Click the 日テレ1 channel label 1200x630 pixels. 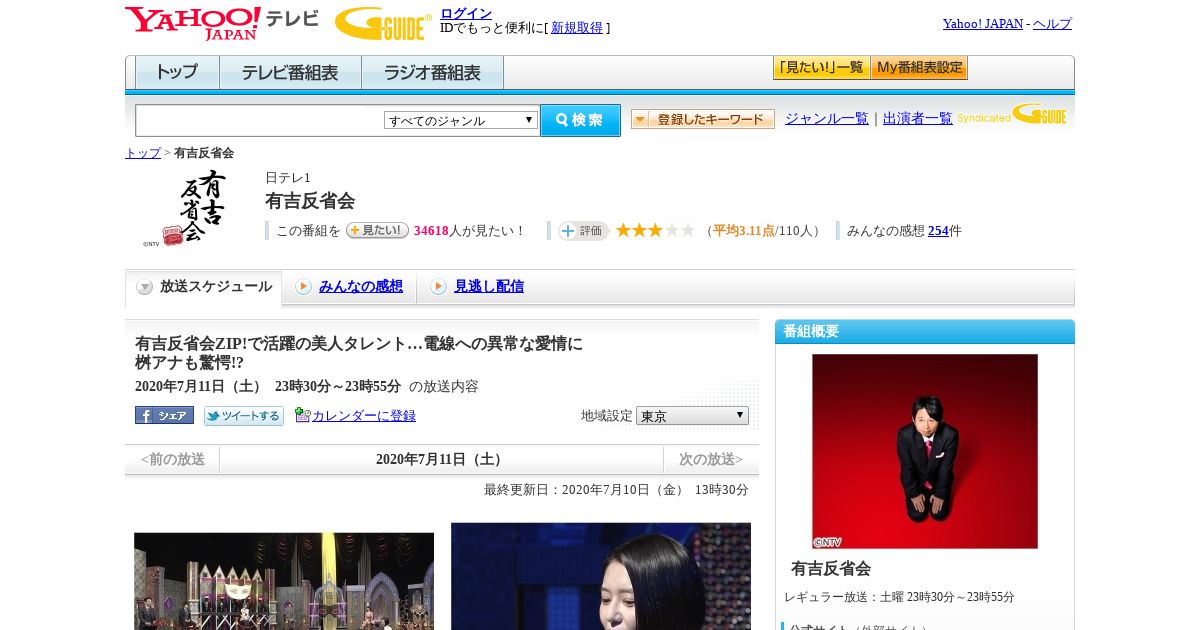(288, 178)
